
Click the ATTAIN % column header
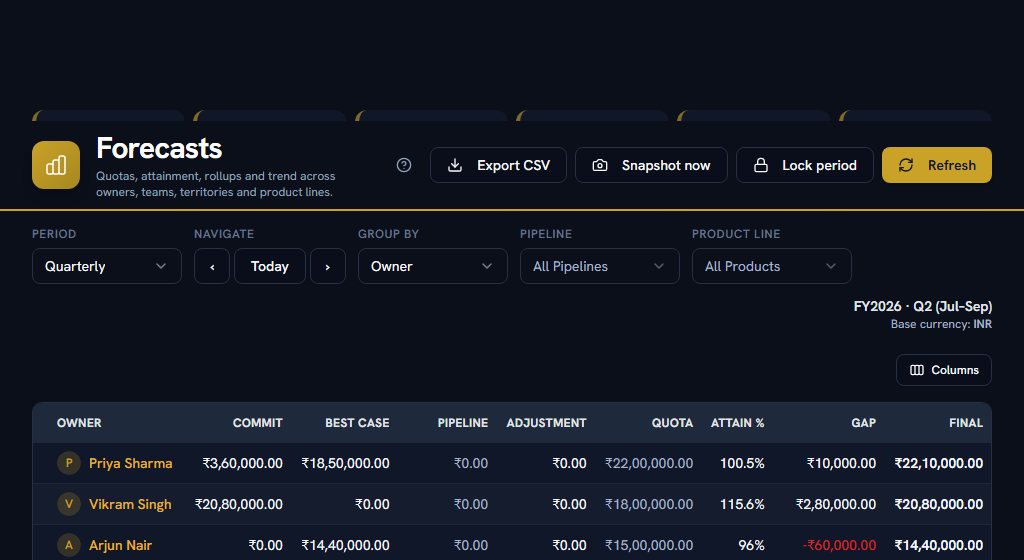click(x=737, y=423)
